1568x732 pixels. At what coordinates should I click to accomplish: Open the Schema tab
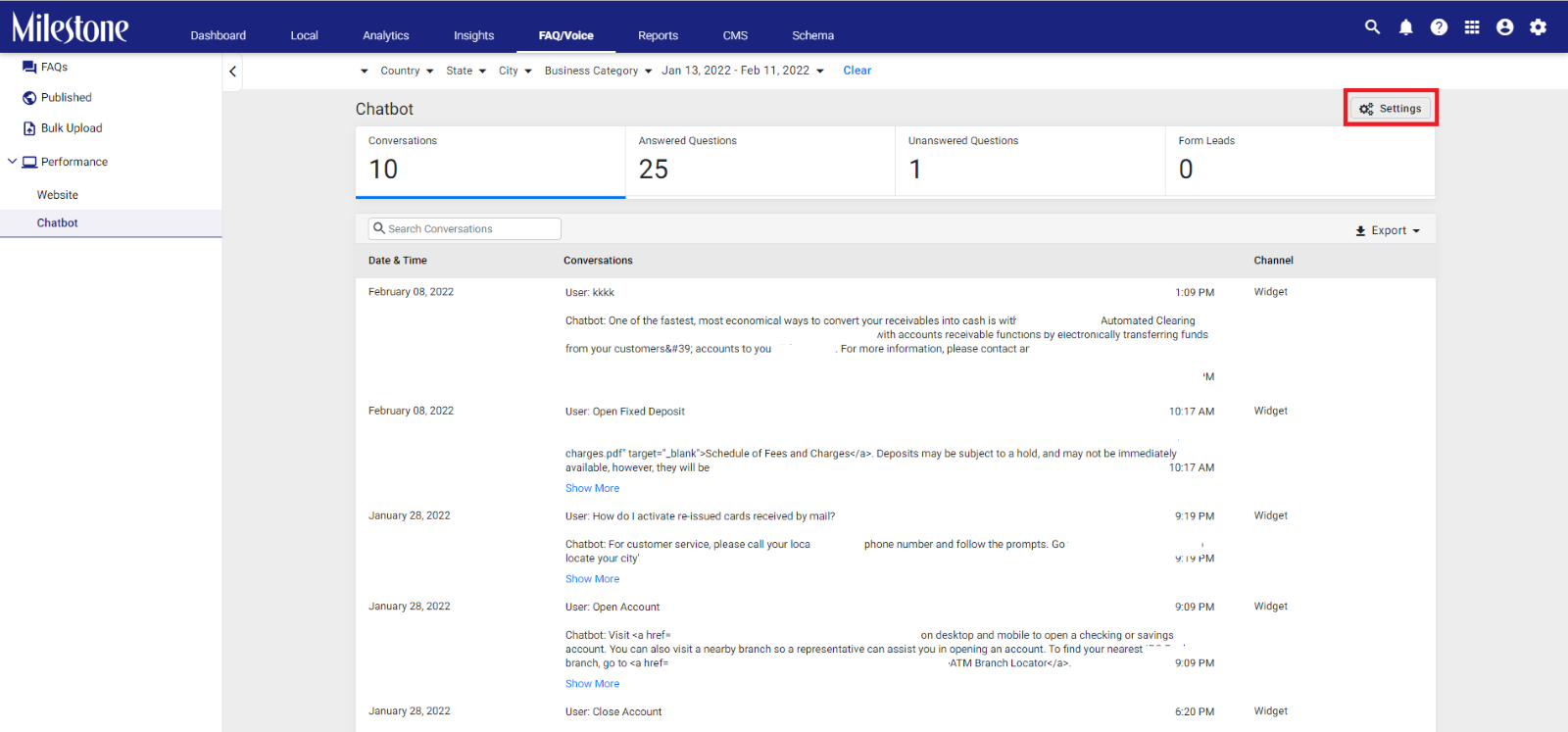point(812,35)
